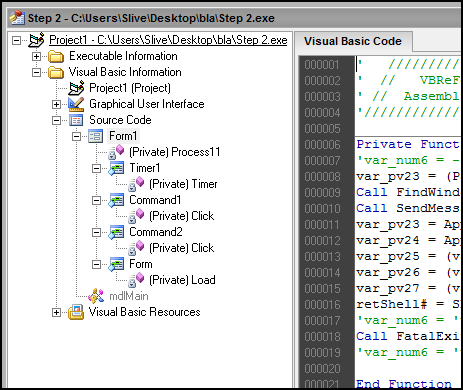Click the Command1 control icon
Viewport: 463px width, 390px height.
coord(116,200)
